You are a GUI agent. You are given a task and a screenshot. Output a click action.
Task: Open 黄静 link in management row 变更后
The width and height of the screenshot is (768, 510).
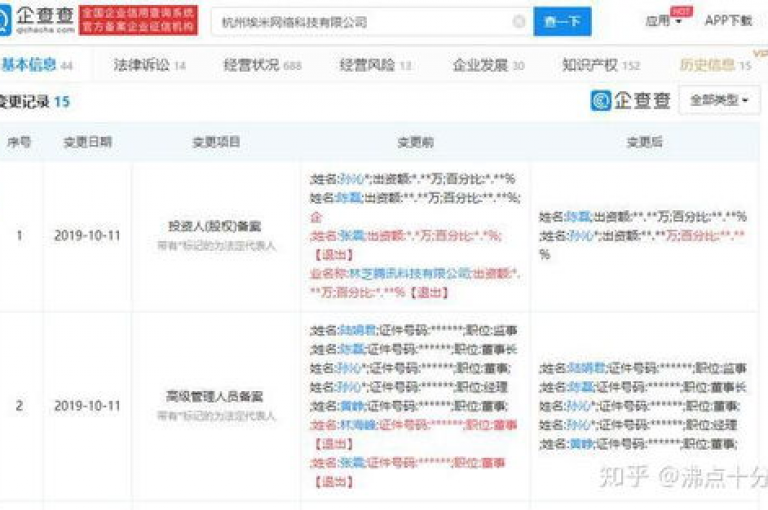click(581, 444)
